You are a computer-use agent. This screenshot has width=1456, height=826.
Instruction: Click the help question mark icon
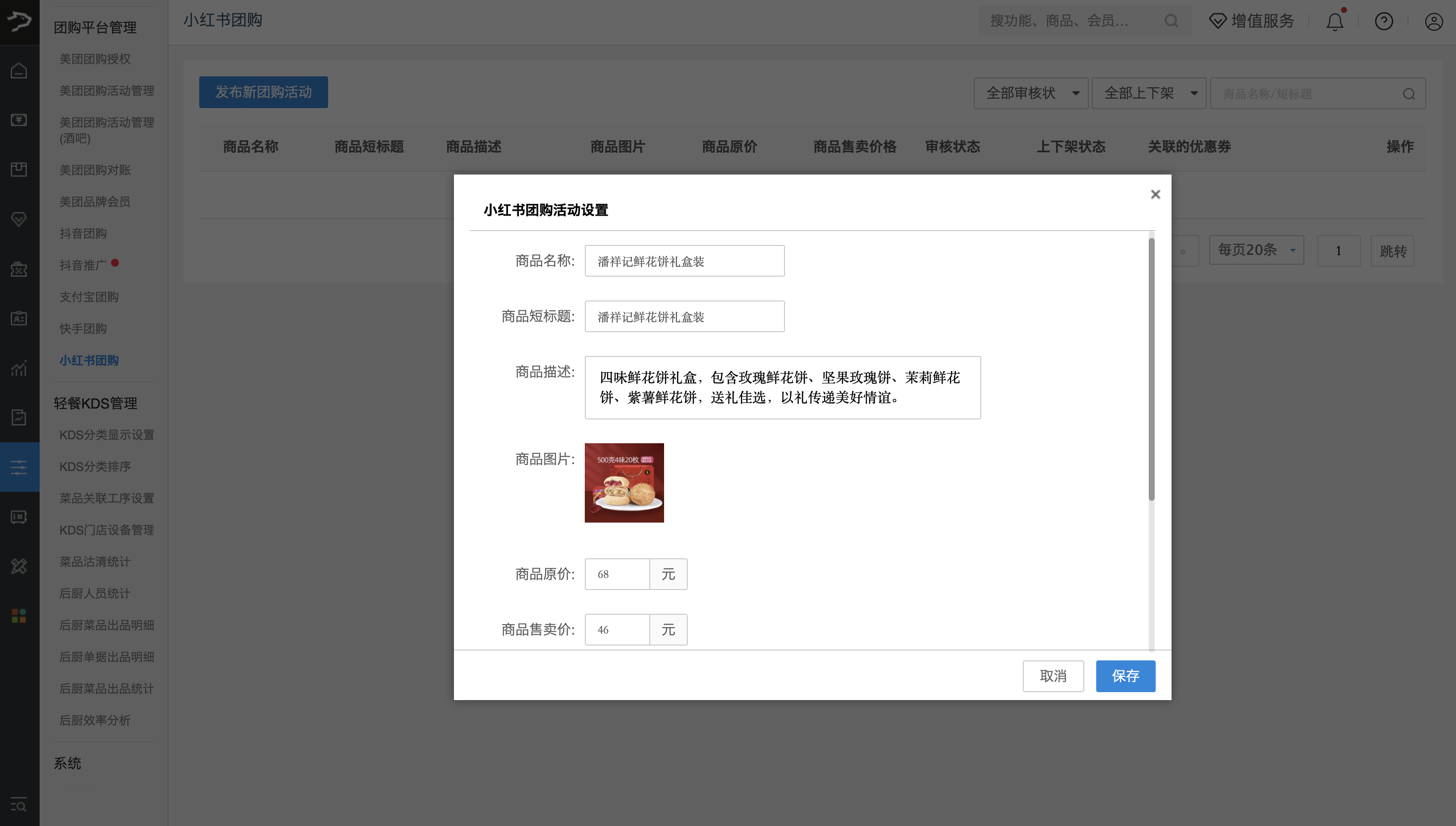[1384, 21]
